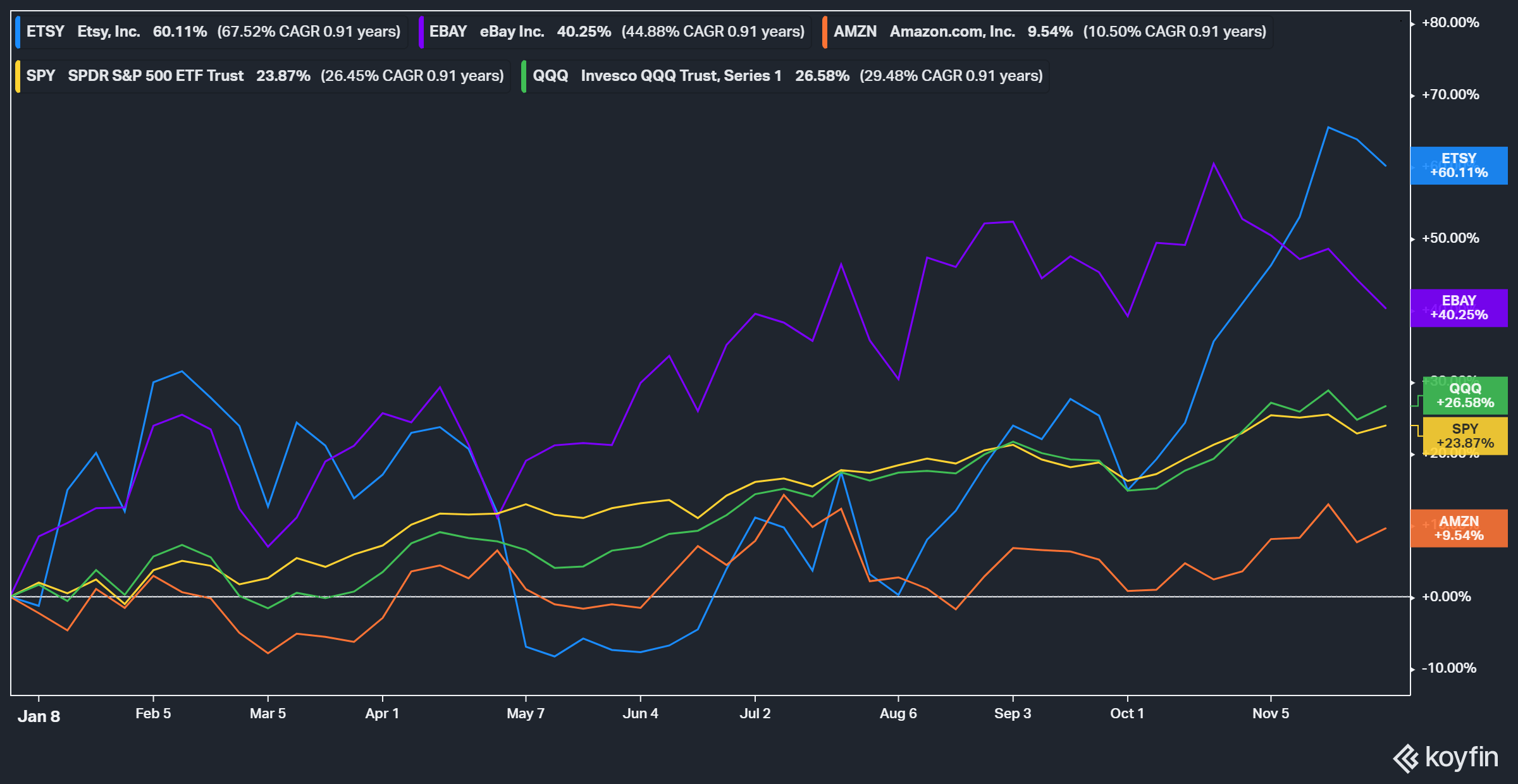This screenshot has width=1518, height=784.
Task: Select the yellow SPY color indicator in legend
Action: pyautogui.click(x=19, y=75)
